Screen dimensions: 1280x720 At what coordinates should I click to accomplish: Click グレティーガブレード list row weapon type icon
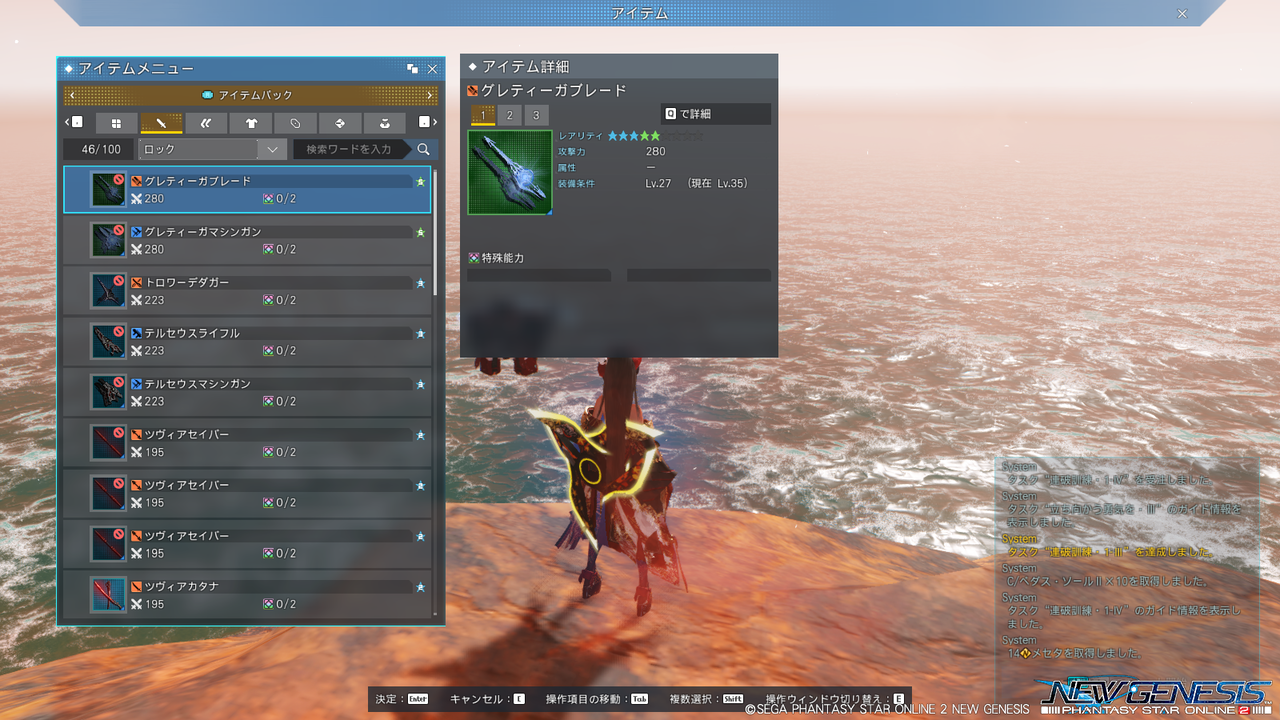click(136, 181)
